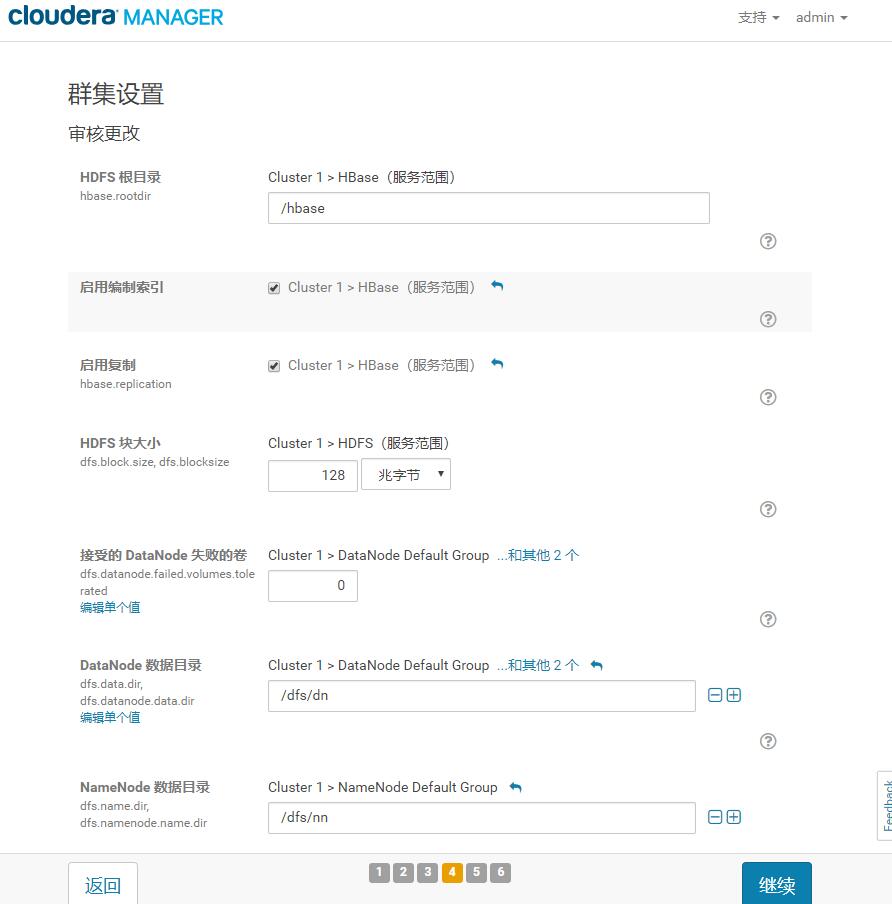
Task: Remove the /dfs/dn directory entry
Action: [715, 695]
